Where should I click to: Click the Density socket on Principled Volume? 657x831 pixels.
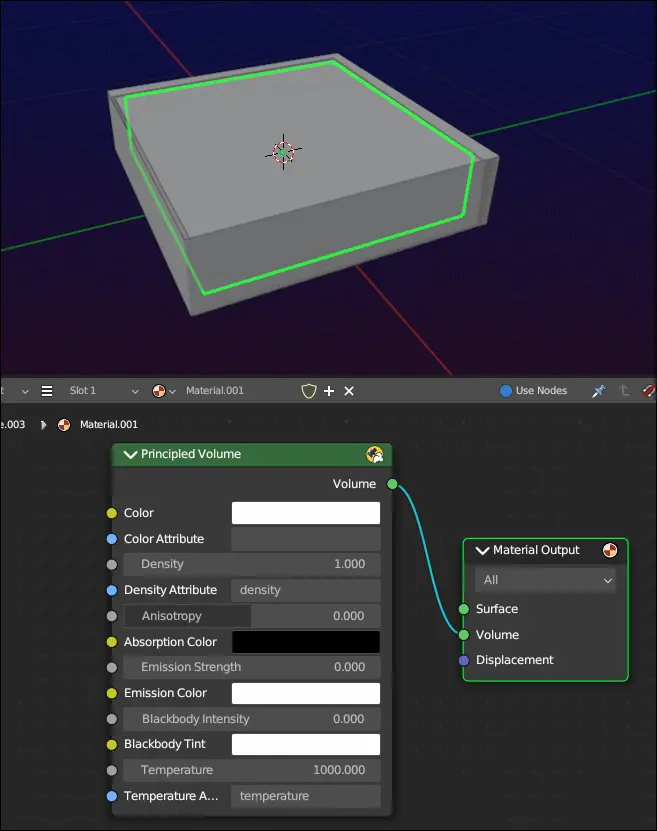coord(111,564)
